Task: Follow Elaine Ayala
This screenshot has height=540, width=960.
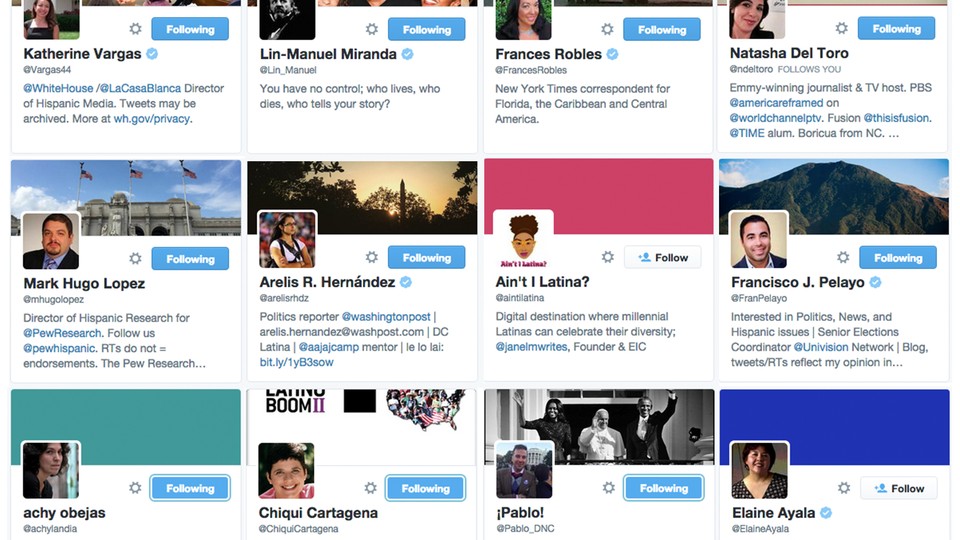Action: tap(899, 489)
